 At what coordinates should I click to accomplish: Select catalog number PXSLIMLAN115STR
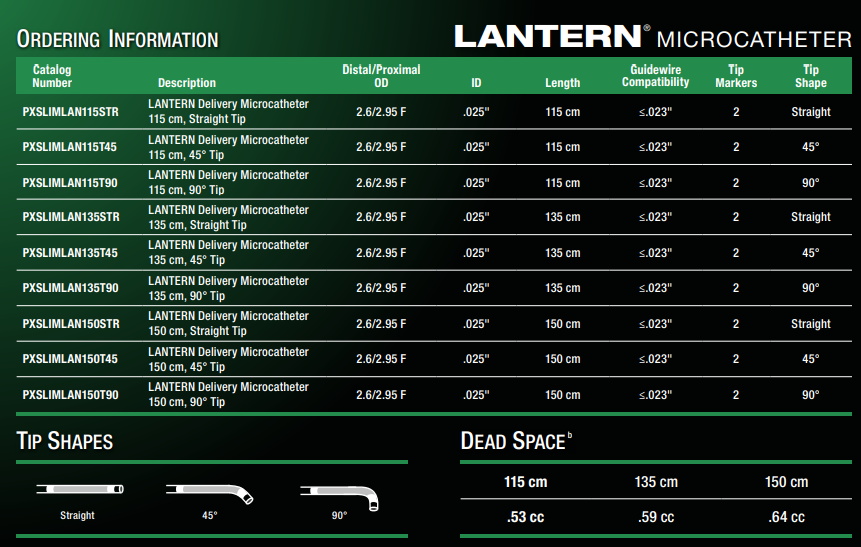tap(70, 112)
